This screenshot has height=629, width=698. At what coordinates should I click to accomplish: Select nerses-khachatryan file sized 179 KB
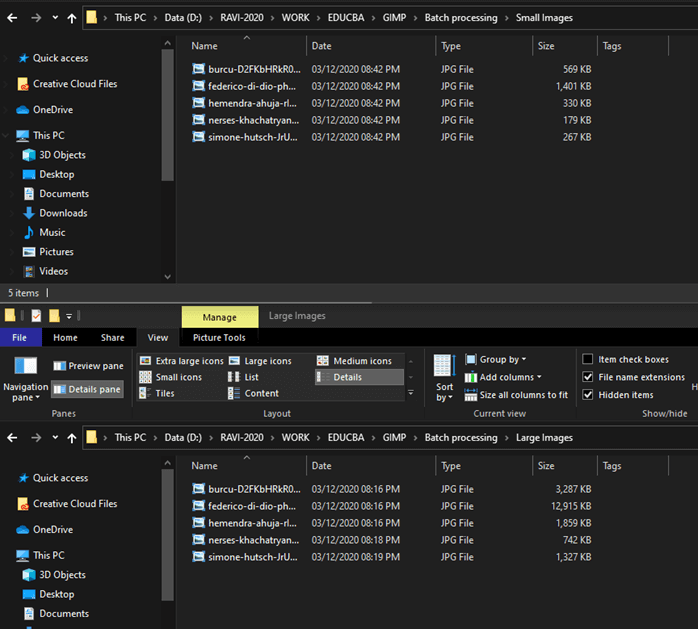coord(392,120)
